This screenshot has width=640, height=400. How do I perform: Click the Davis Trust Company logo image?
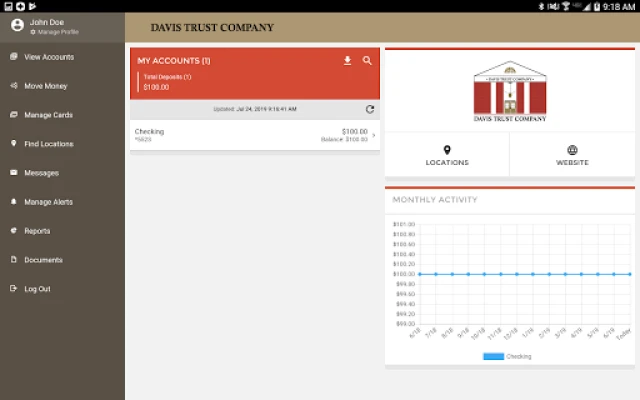(510, 92)
